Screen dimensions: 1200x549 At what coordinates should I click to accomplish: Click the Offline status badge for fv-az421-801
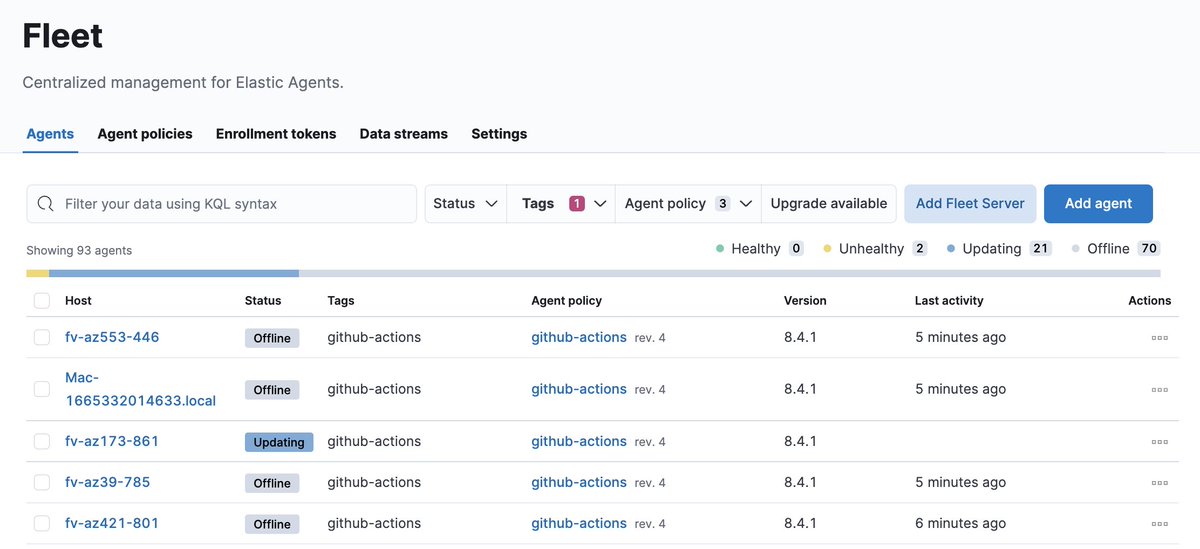272,524
